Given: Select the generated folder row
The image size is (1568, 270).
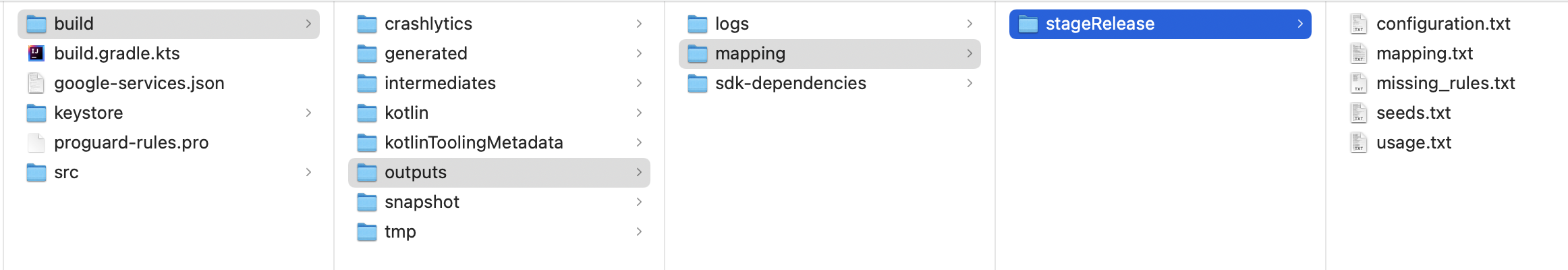Looking at the screenshot, I should [499, 53].
